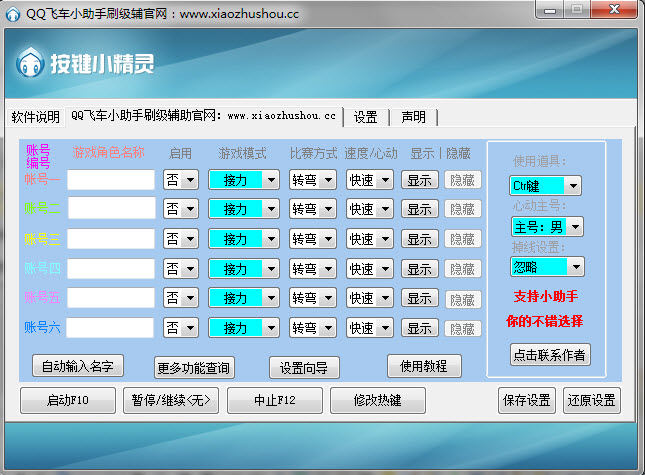Screen dimensions: 645x475
Task: Click the 中止F12 stop button
Action: coord(275,400)
